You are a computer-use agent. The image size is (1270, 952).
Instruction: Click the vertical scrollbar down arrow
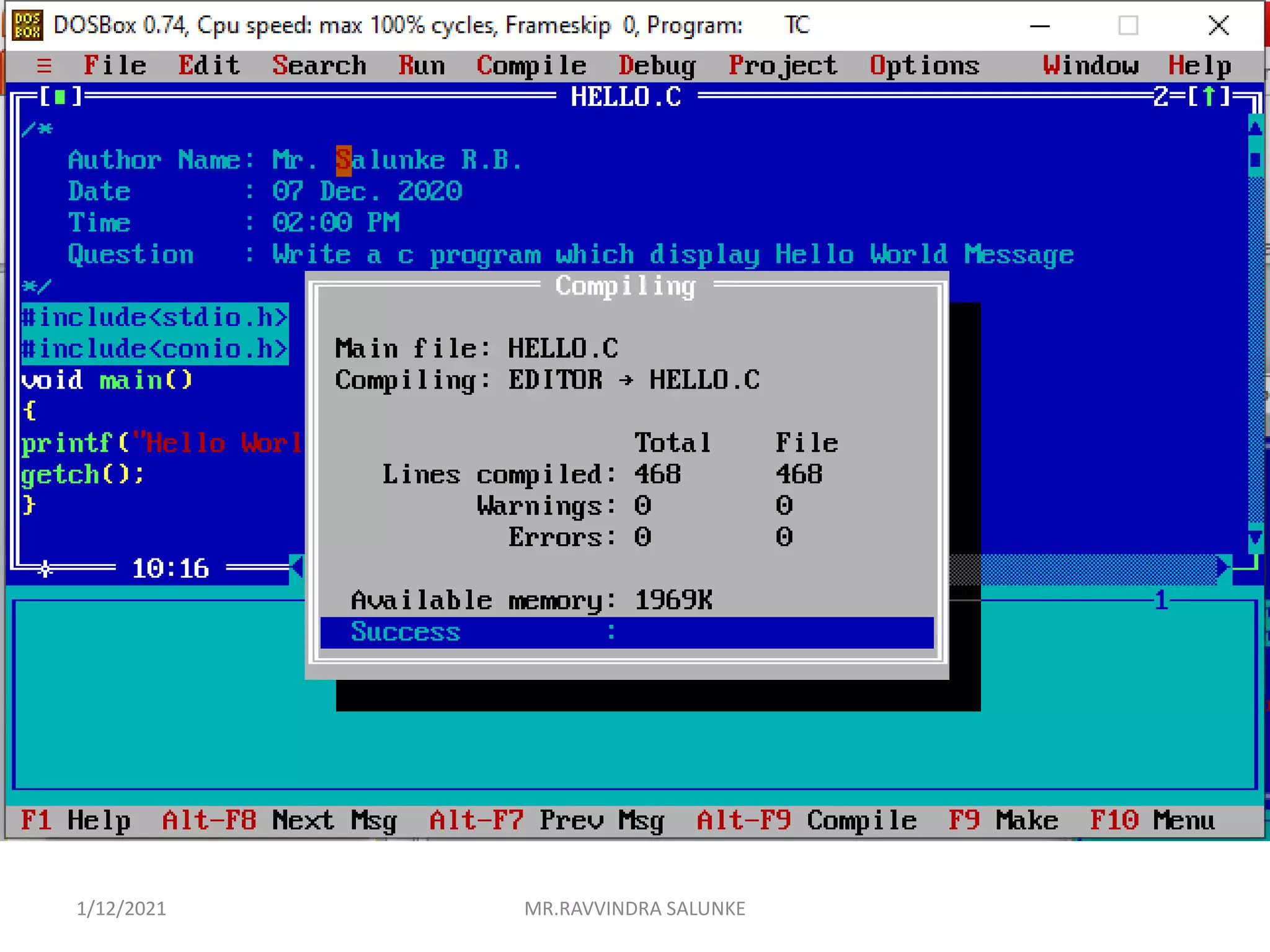(x=1255, y=539)
